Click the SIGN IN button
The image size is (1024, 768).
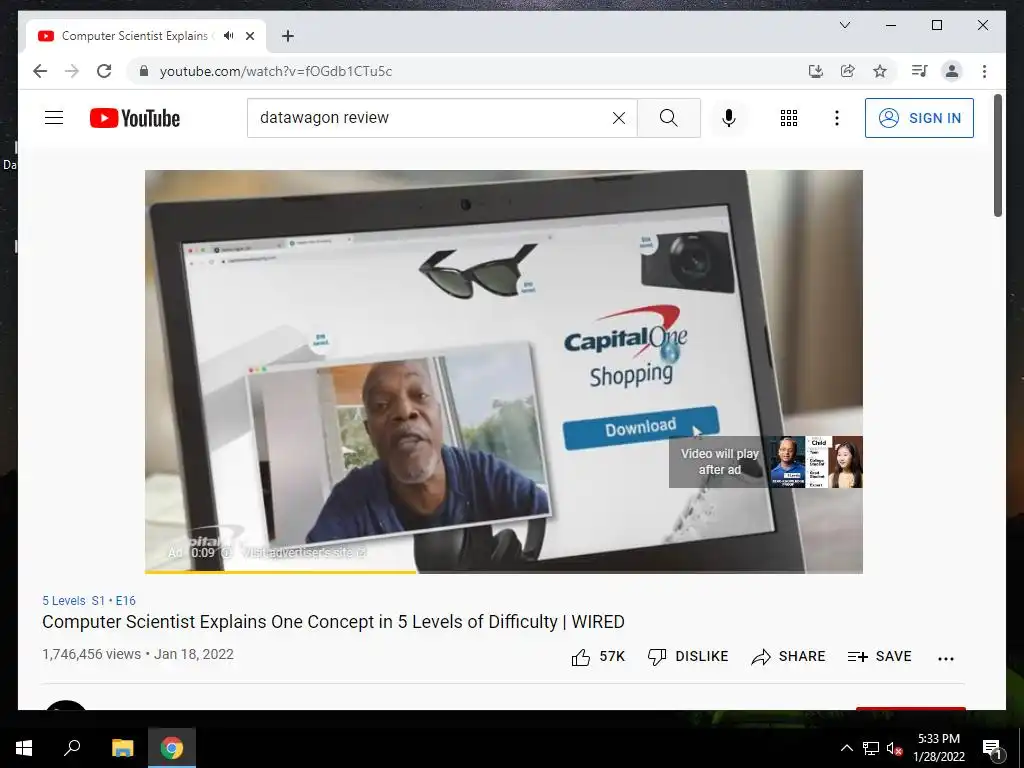920,118
